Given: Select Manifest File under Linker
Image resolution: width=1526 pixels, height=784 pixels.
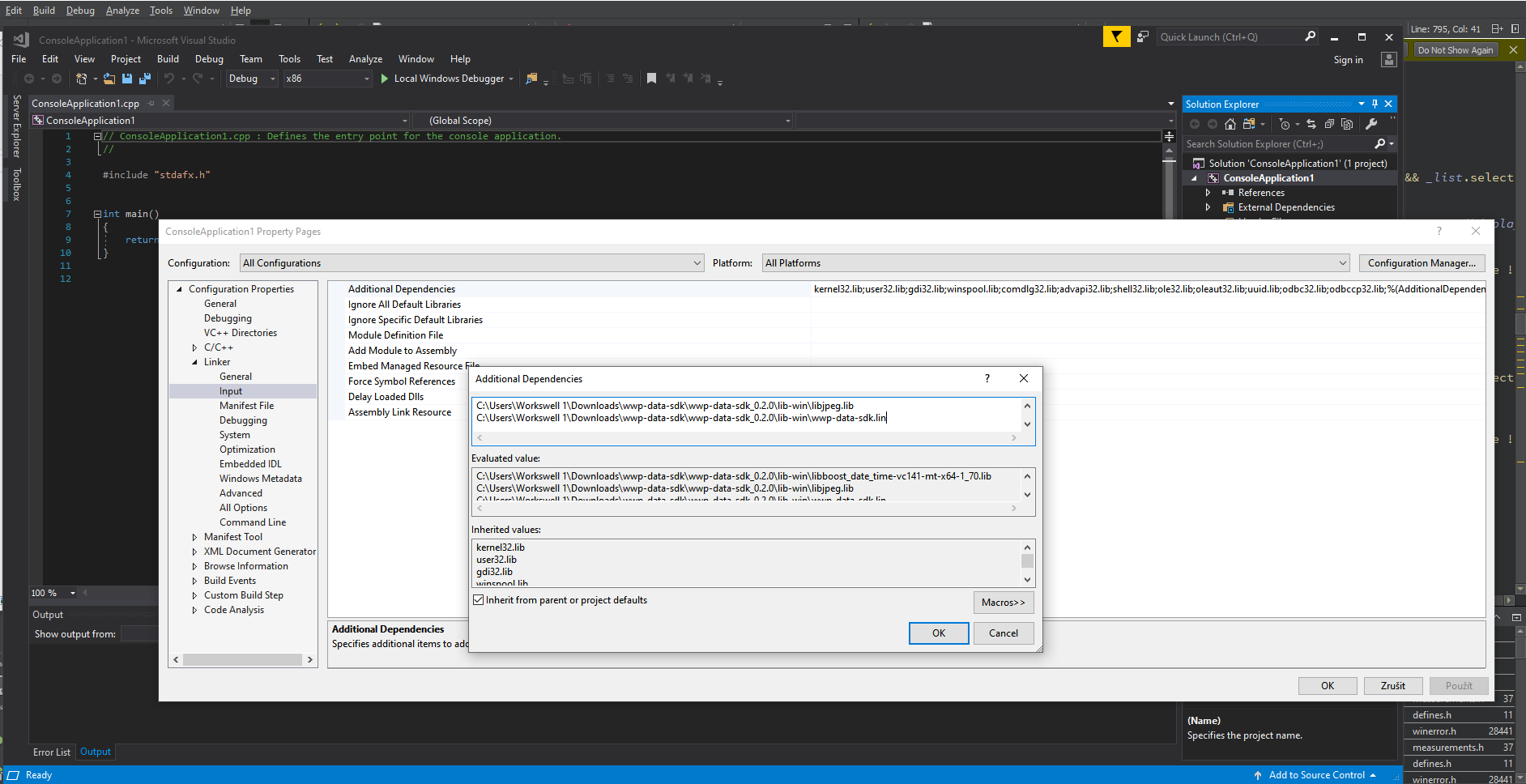Looking at the screenshot, I should click(247, 406).
